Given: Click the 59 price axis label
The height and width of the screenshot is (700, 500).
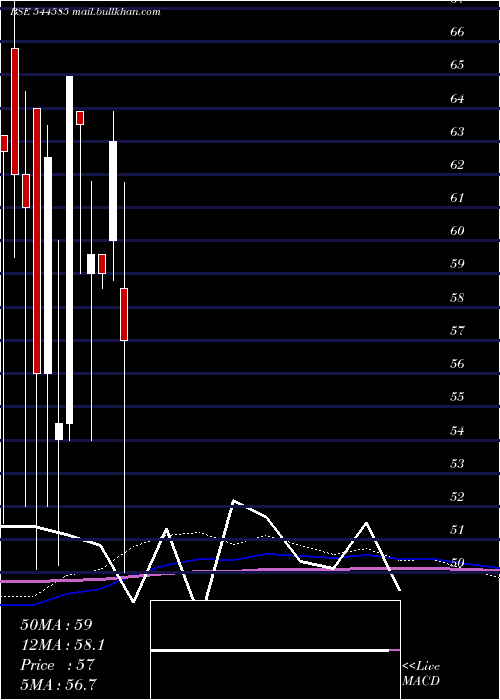Looking at the screenshot, I should (457, 263).
